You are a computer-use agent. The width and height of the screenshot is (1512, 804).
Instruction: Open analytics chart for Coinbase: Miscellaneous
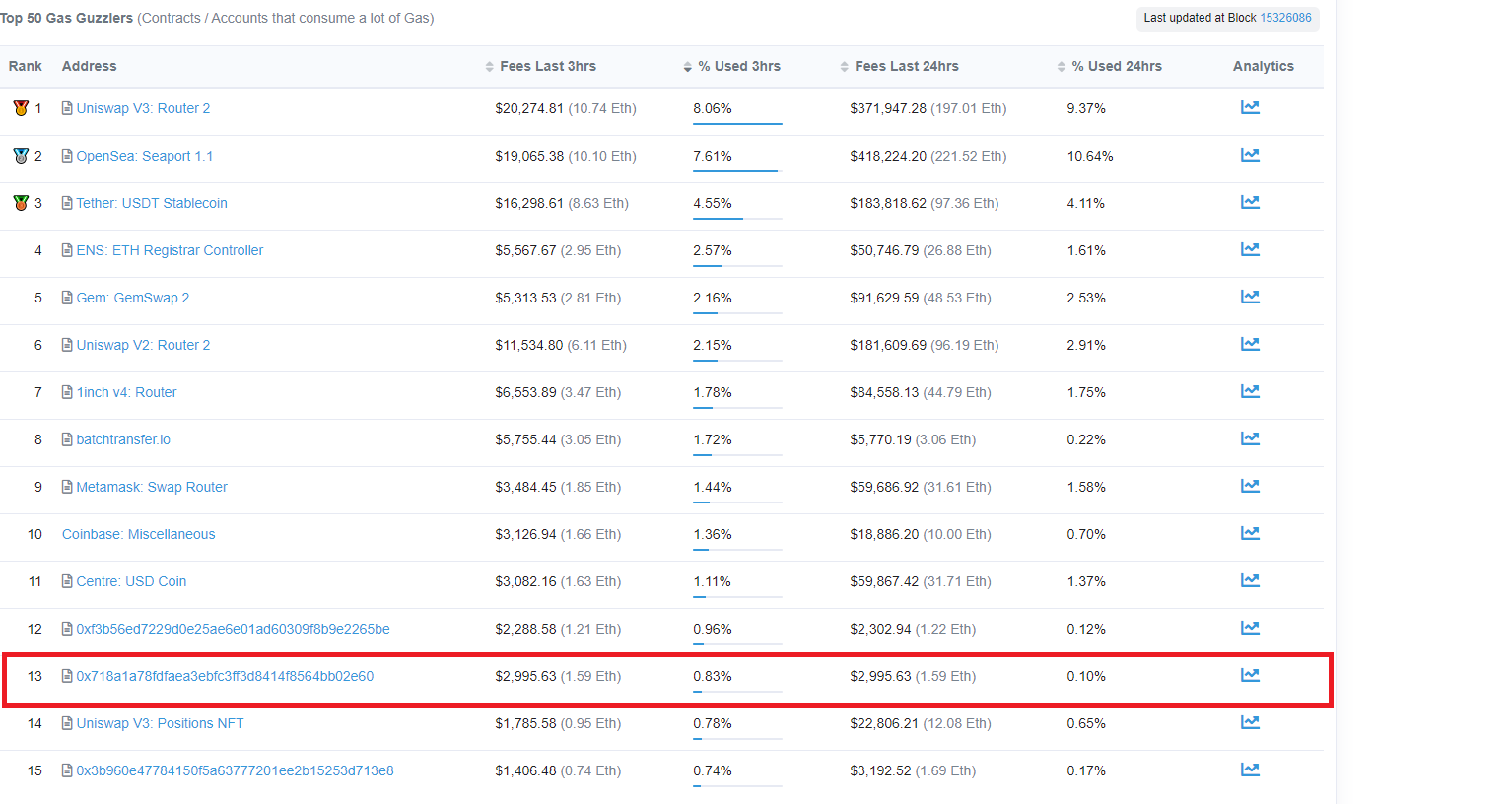(x=1250, y=533)
